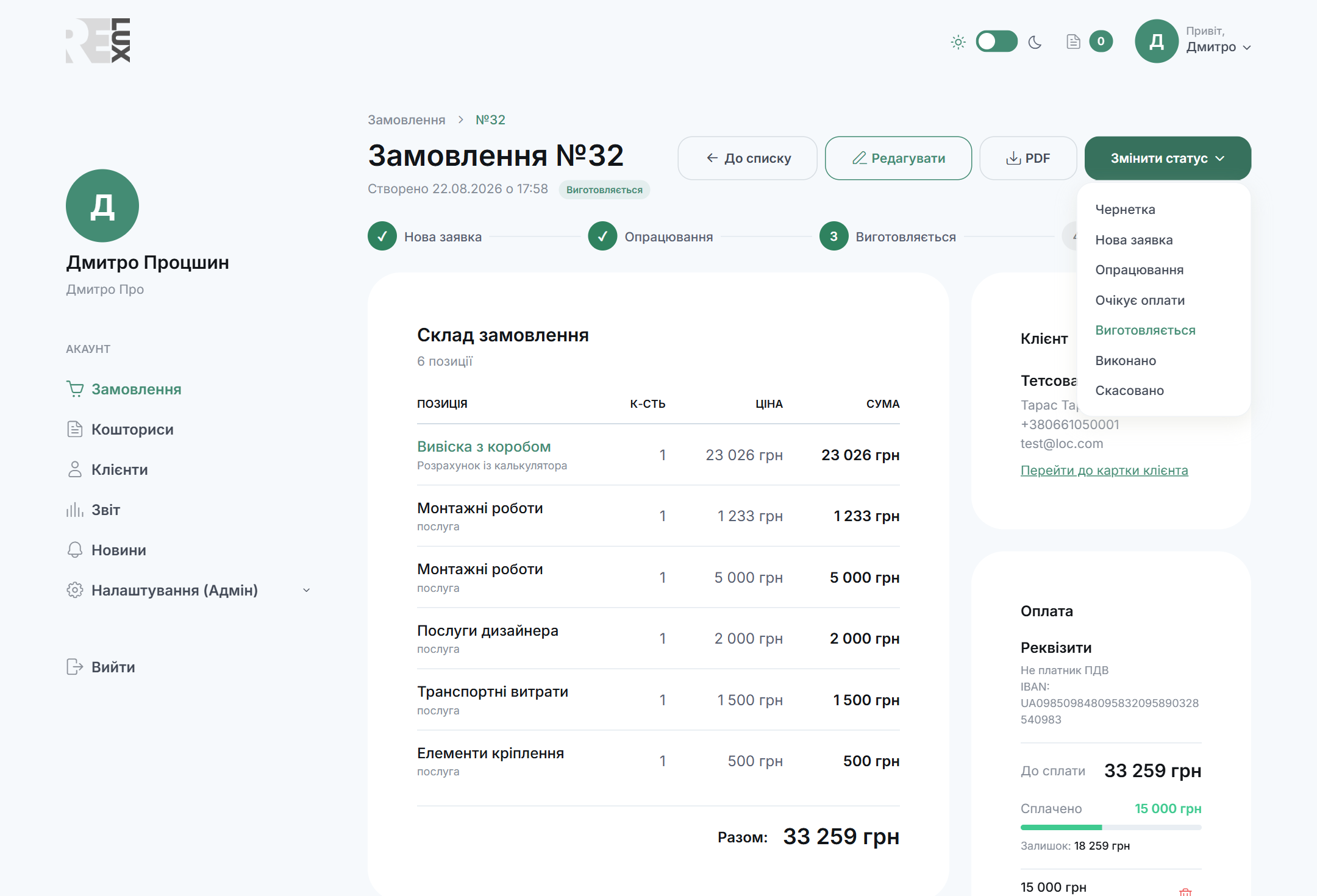The height and width of the screenshot is (896, 1317).
Task: Choose Очікує оплати status
Action: 1140,300
